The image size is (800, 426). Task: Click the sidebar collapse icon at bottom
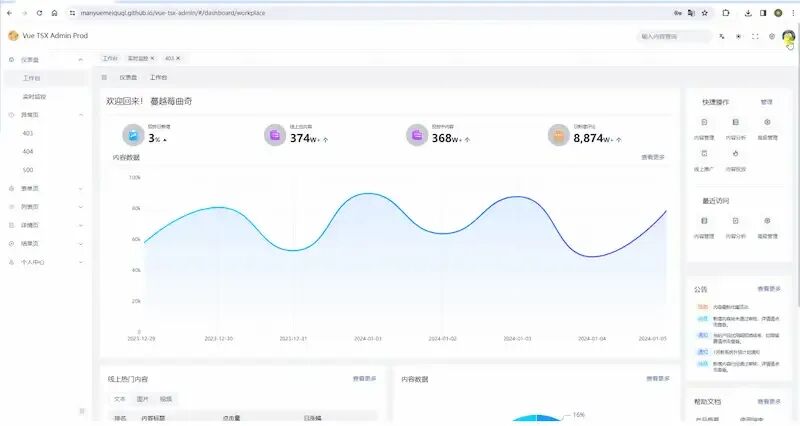82,411
